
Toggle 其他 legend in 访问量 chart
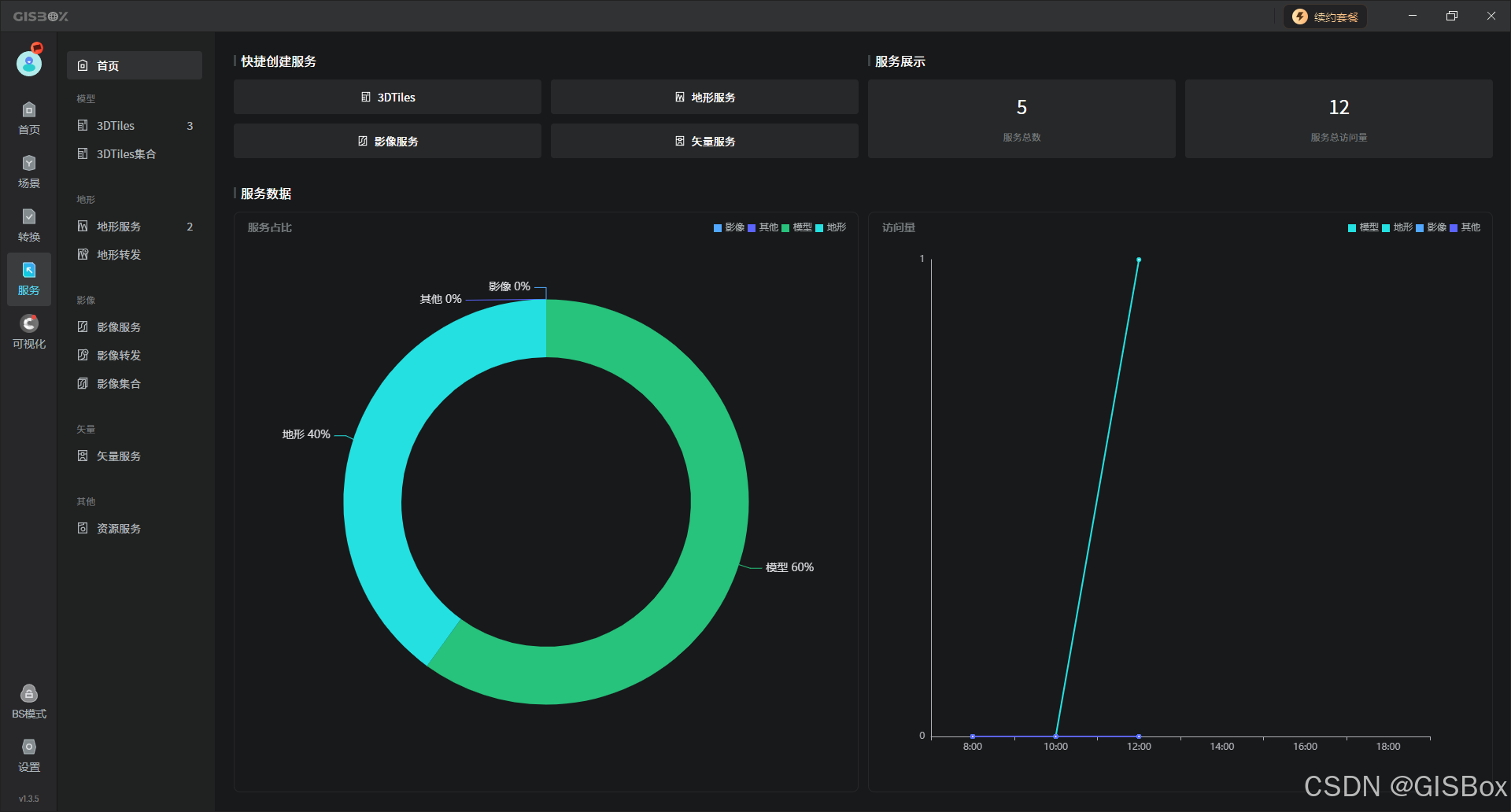point(1465,227)
